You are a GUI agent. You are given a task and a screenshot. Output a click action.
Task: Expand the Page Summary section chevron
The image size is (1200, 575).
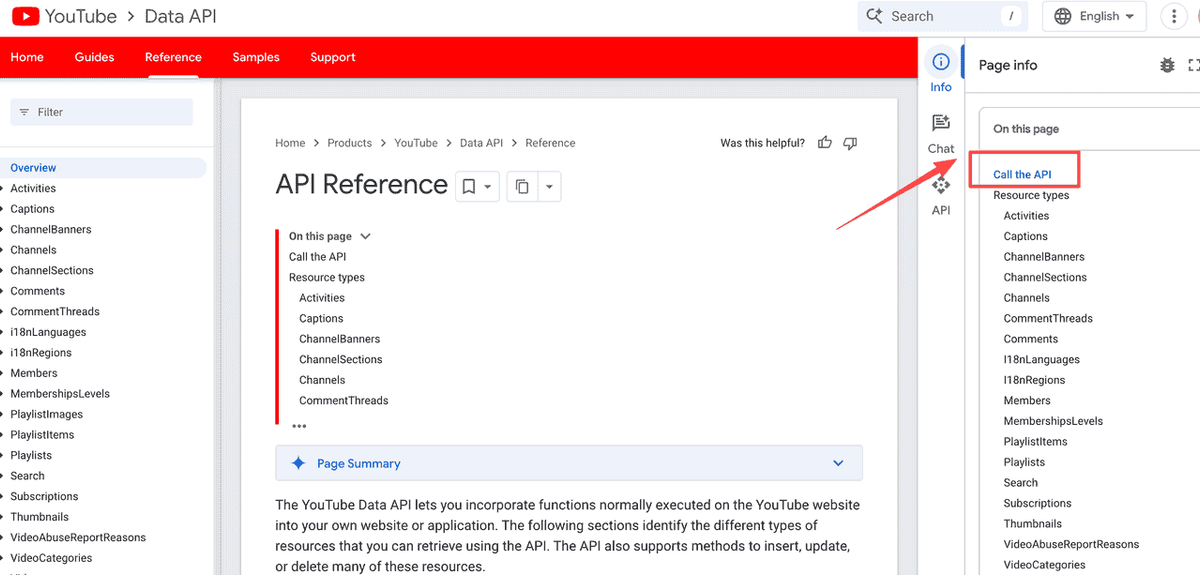(838, 463)
